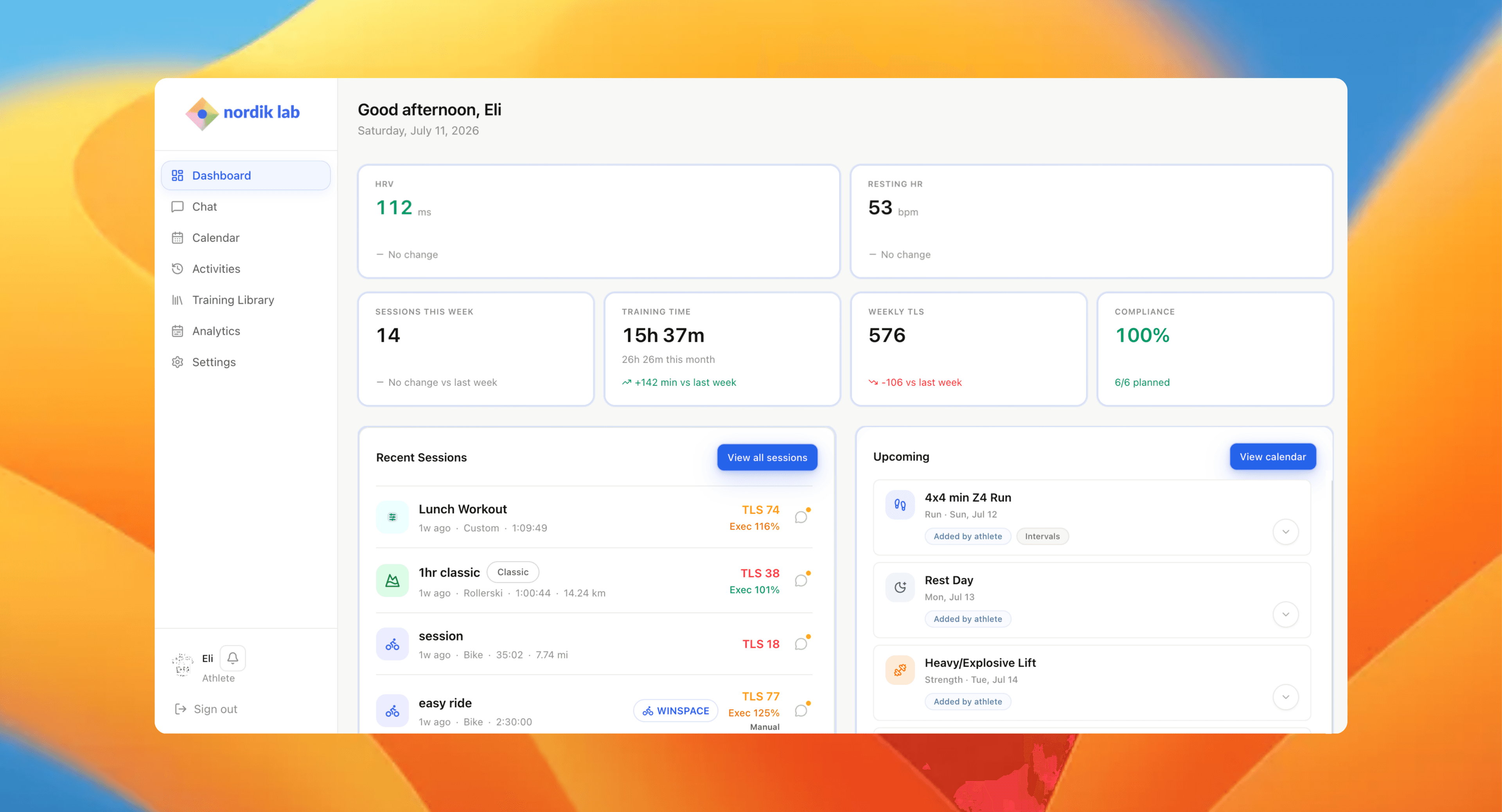Click Eli's profile avatar
The image size is (1502, 812).
pos(183,665)
